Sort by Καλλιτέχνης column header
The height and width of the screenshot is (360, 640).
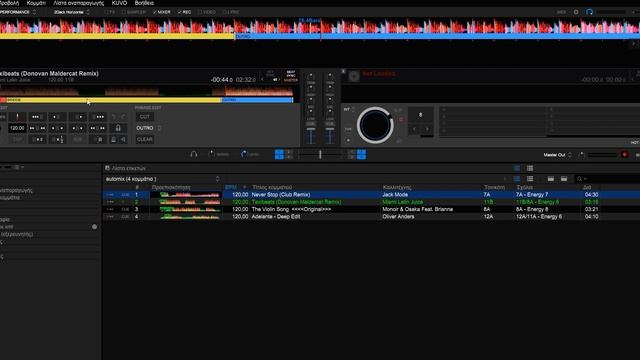coord(397,187)
